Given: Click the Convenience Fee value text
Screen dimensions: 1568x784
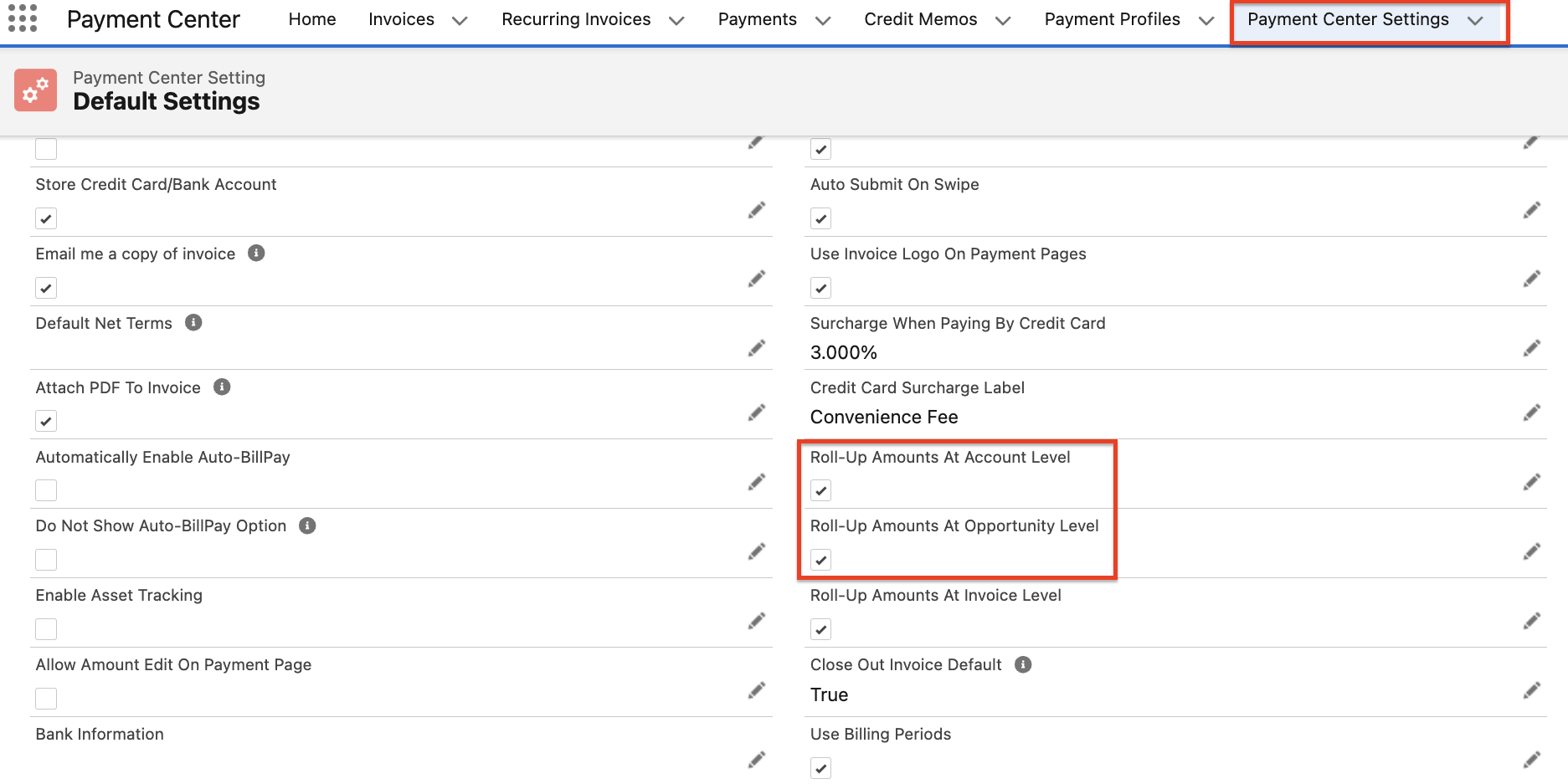Looking at the screenshot, I should 884,417.
